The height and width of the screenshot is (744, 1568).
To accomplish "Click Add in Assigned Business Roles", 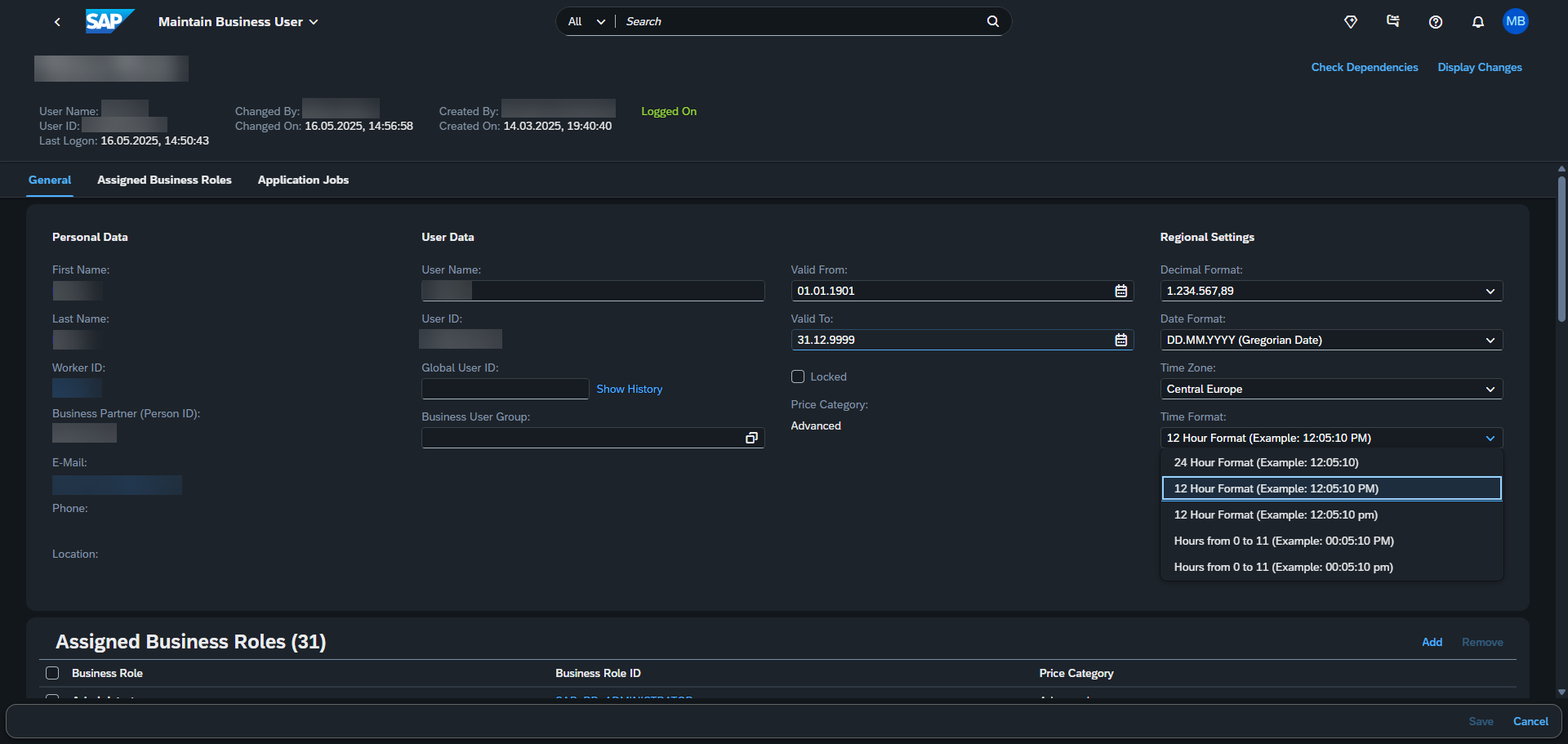I will coord(1432,642).
